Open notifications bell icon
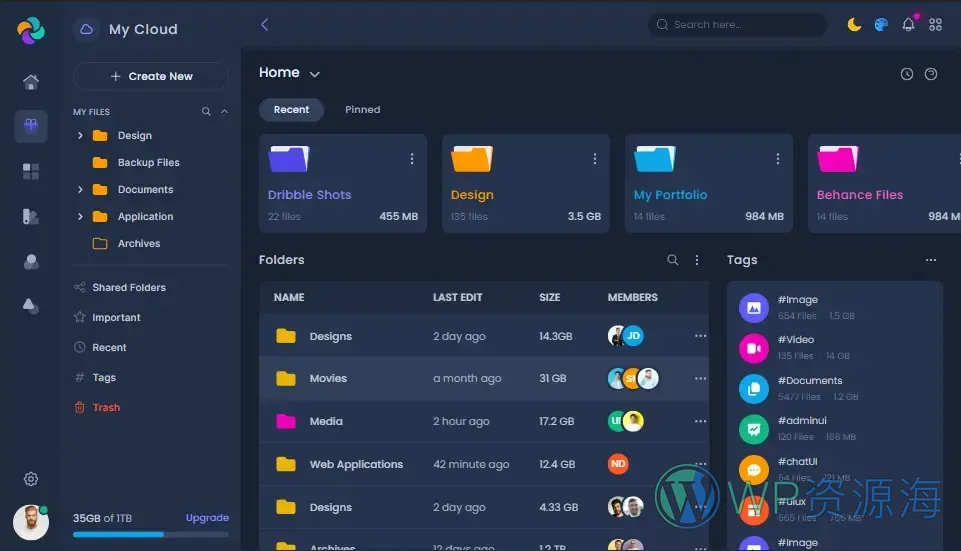961x551 pixels. tap(908, 25)
